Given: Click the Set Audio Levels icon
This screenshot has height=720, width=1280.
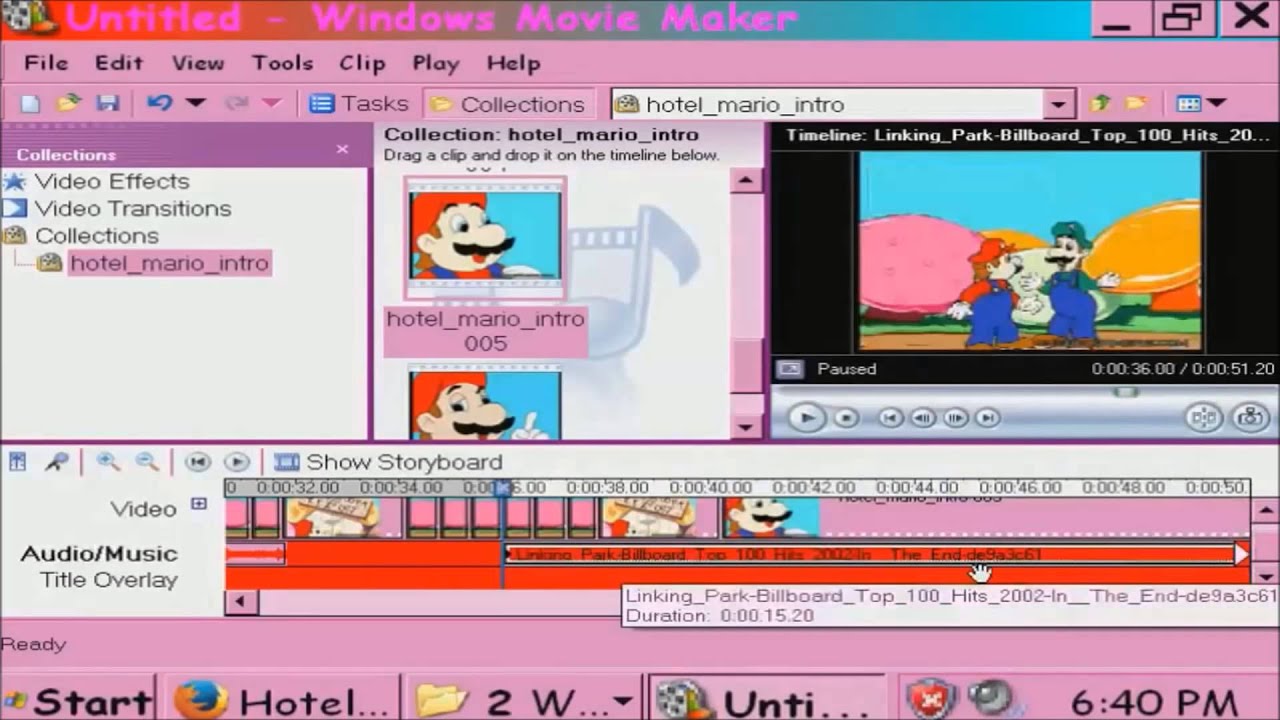Looking at the screenshot, I should (x=18, y=462).
